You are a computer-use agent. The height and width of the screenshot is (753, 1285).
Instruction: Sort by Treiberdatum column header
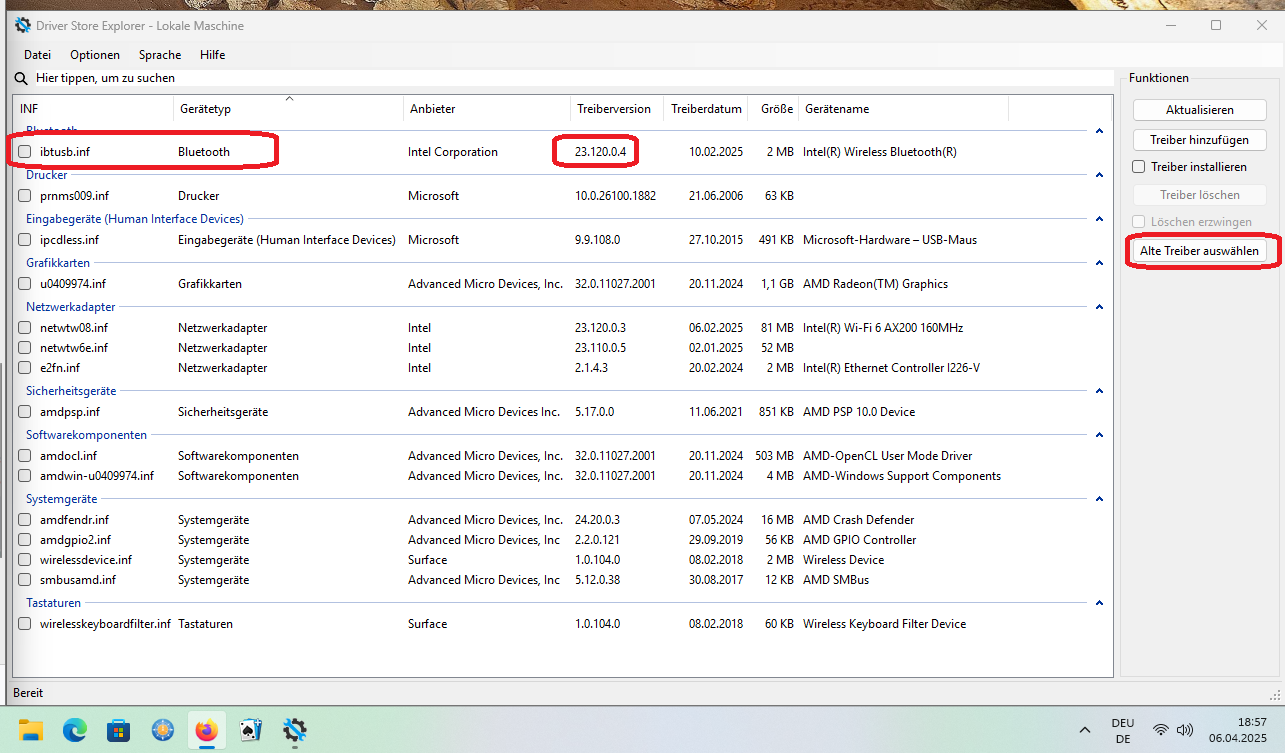706,109
